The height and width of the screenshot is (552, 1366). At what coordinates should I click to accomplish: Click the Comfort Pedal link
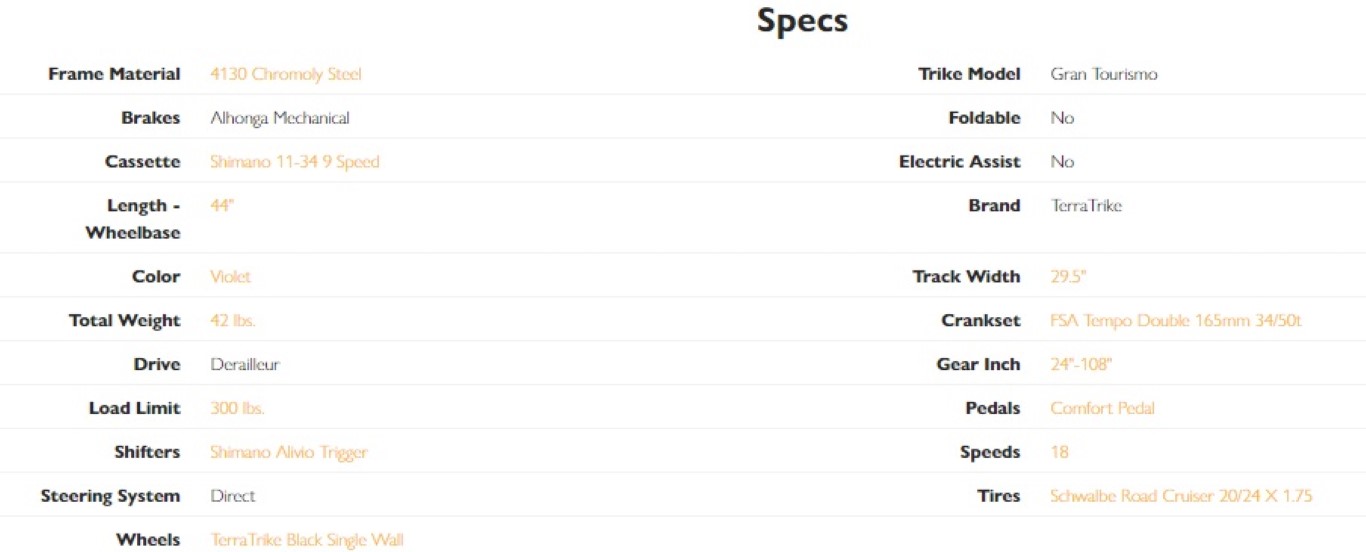pyautogui.click(x=1102, y=408)
